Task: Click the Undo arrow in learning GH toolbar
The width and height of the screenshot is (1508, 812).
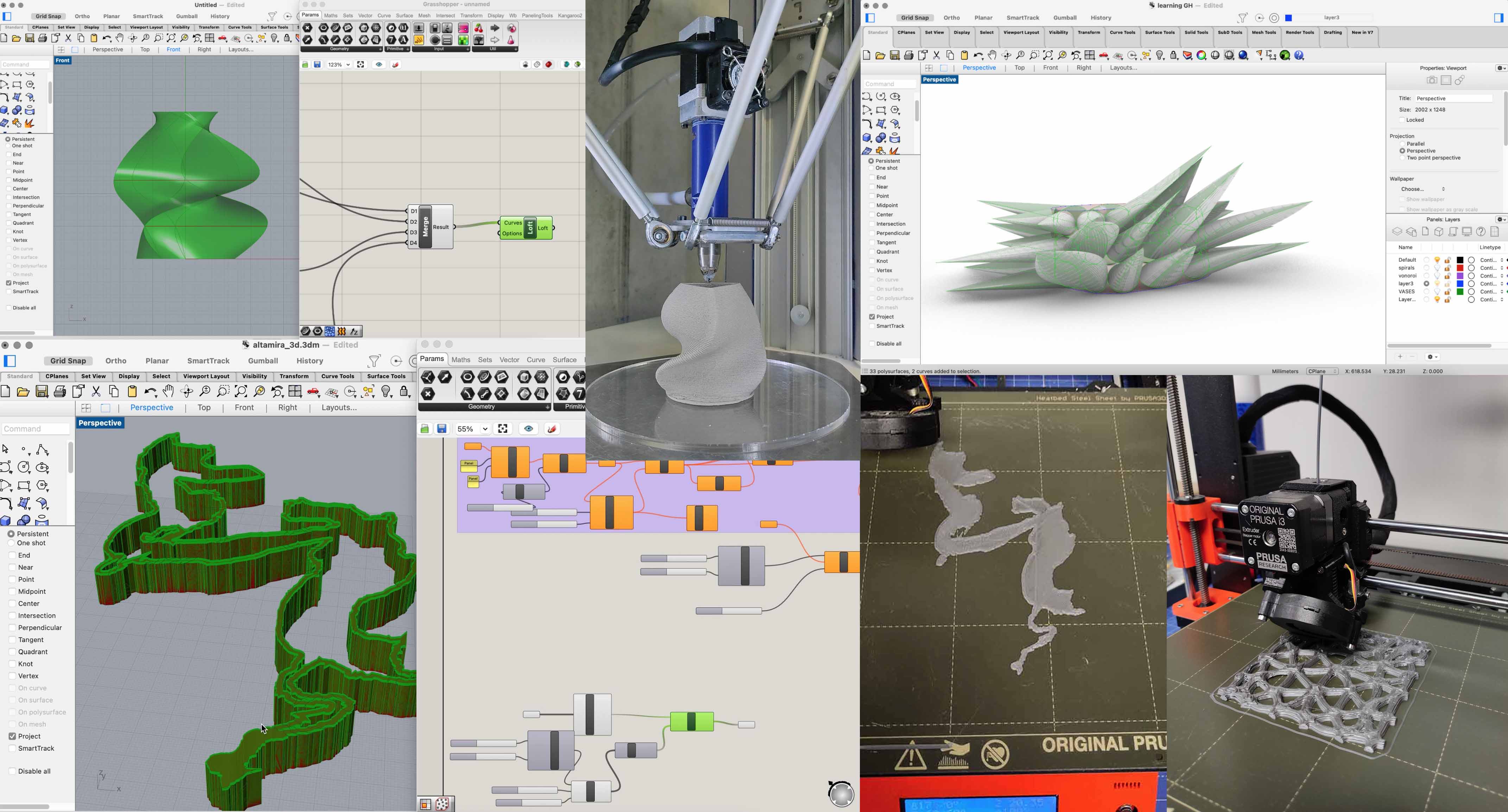Action: [978, 56]
